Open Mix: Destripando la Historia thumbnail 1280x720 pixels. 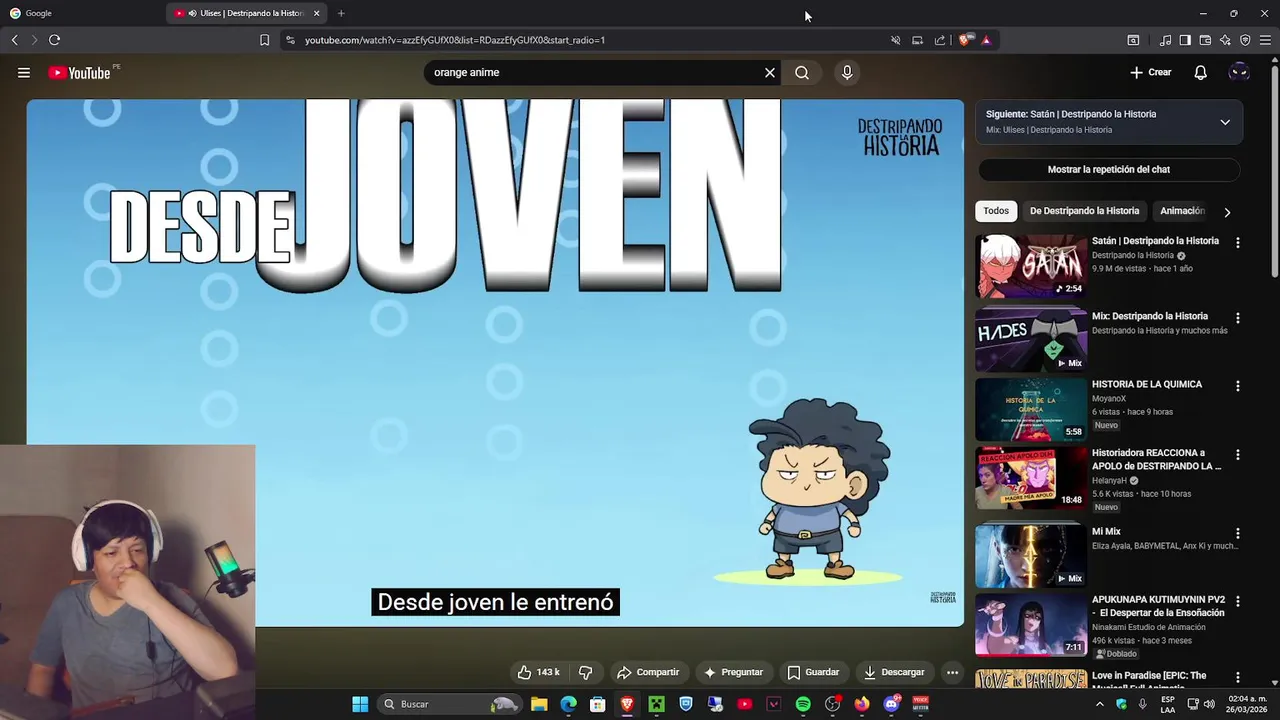[x=1031, y=340]
